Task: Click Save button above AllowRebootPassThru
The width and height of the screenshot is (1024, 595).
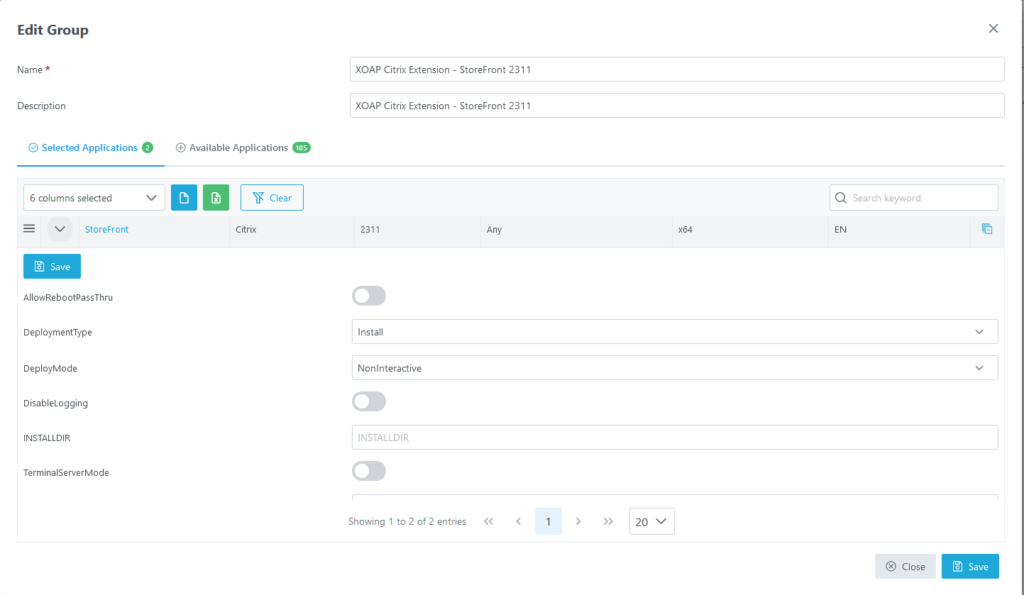Action: [52, 266]
